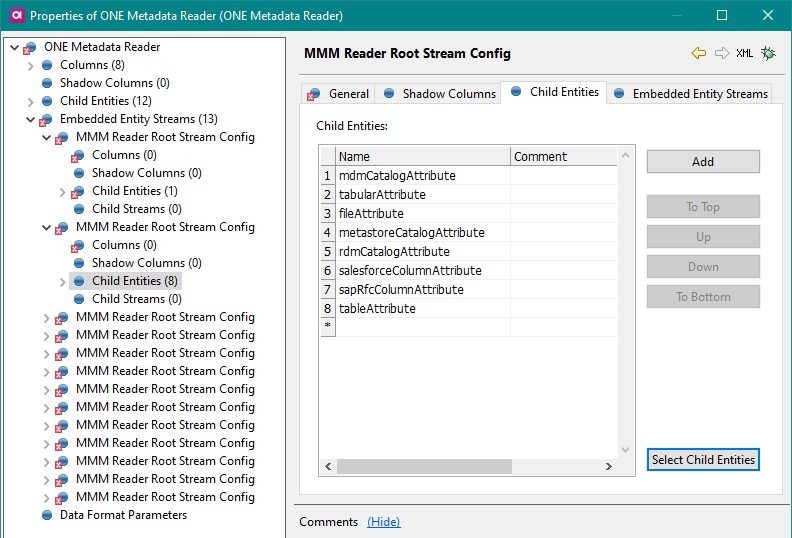
Task: Click the Select Child Entities button
Action: point(703,460)
